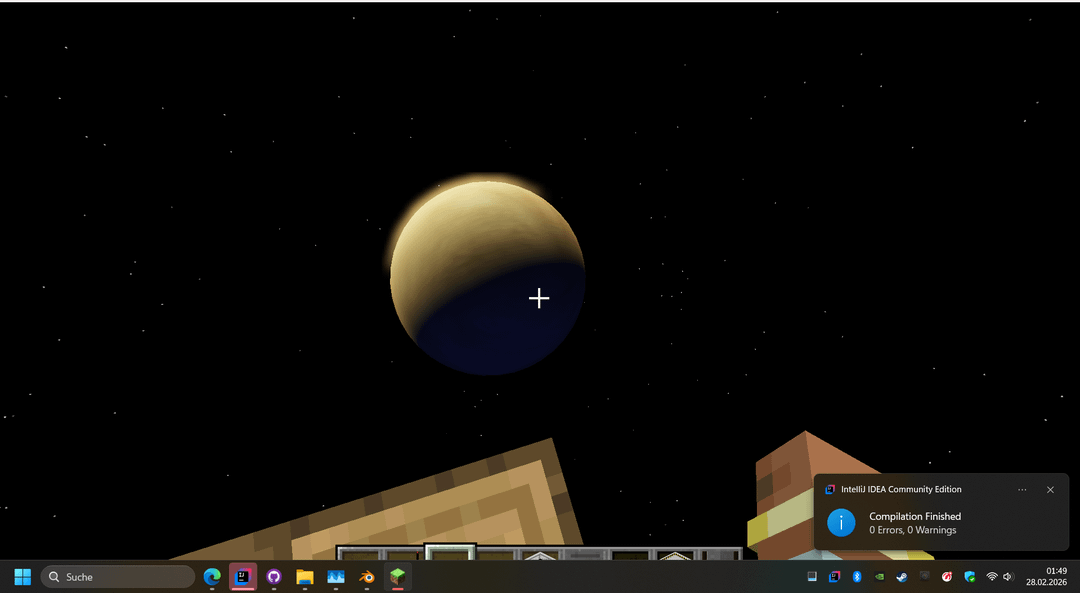This screenshot has height=593, width=1080.
Task: Click the Suche search box
Action: click(x=118, y=577)
